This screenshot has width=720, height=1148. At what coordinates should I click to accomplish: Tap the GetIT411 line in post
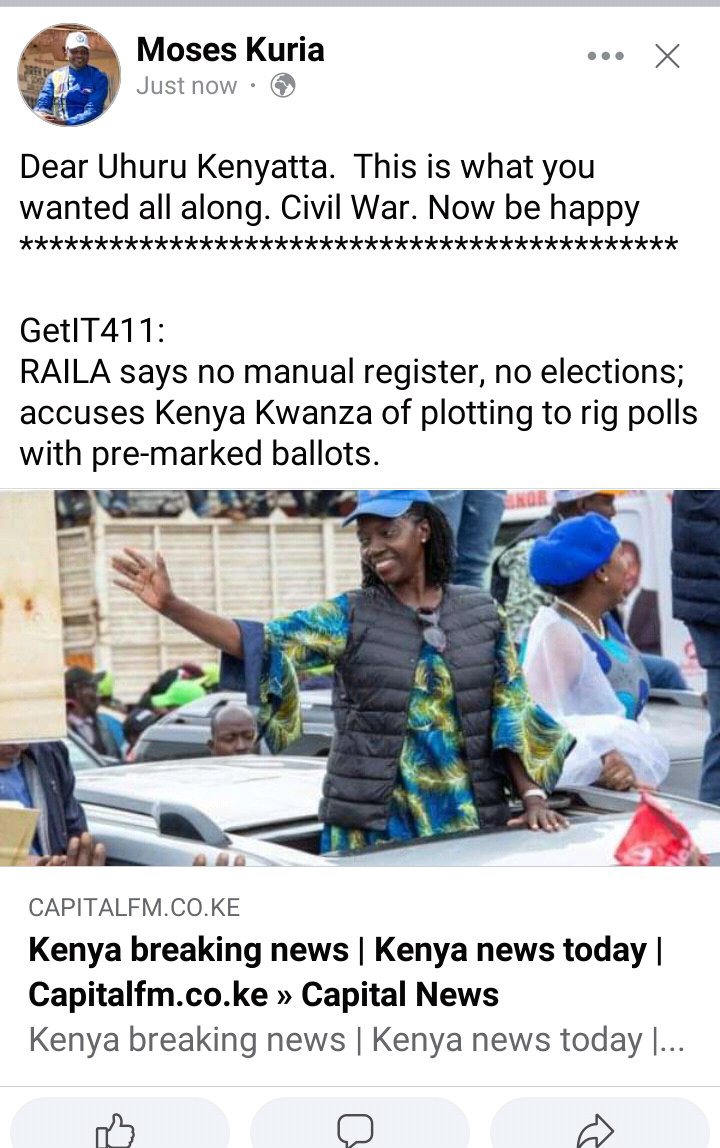(92, 330)
